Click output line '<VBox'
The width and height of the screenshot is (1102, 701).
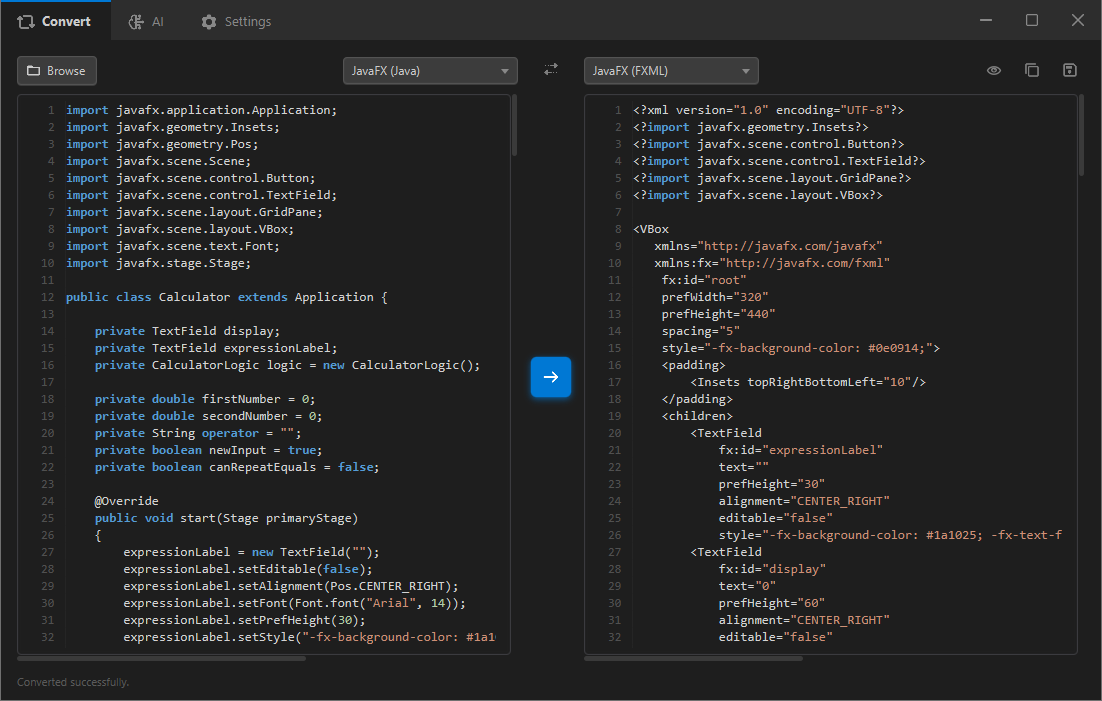click(x=651, y=229)
